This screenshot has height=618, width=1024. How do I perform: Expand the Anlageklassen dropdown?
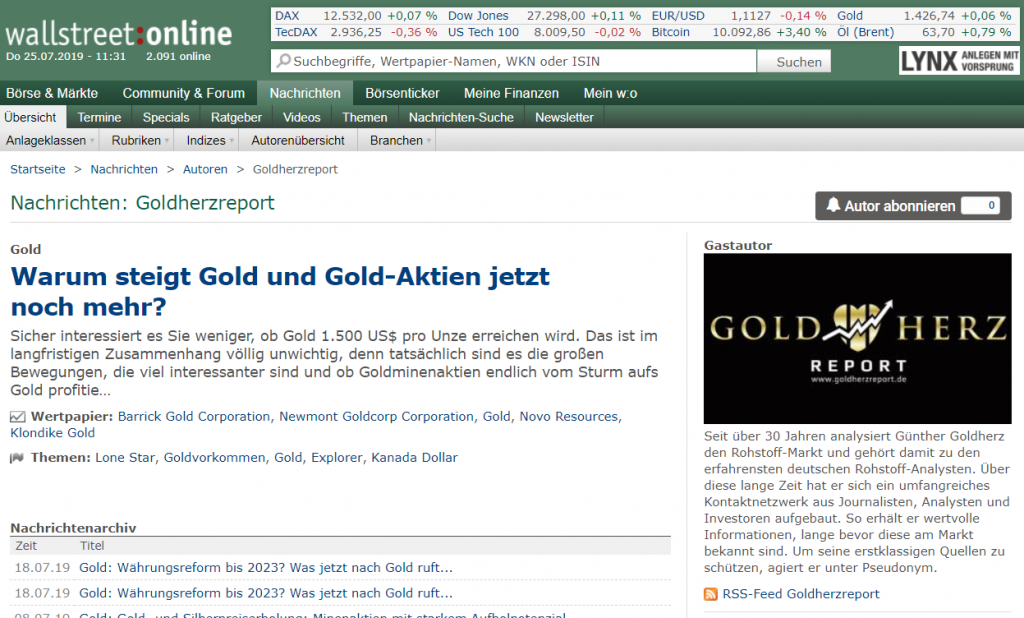50,141
